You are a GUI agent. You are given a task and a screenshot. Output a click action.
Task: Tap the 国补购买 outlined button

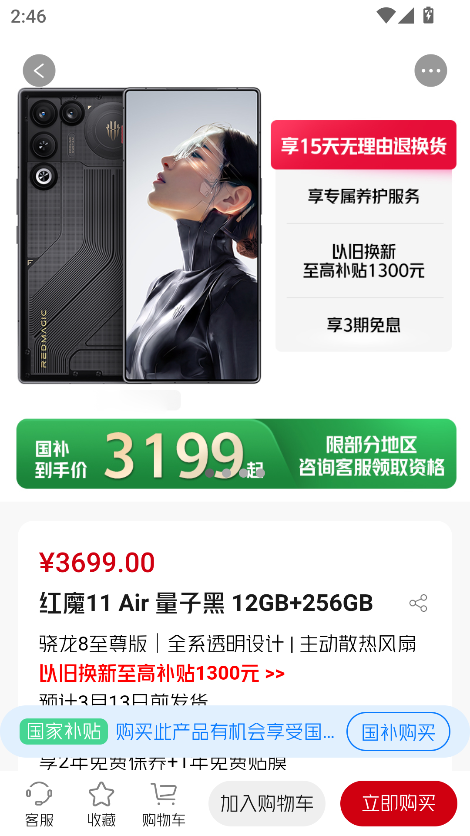pyautogui.click(x=398, y=732)
